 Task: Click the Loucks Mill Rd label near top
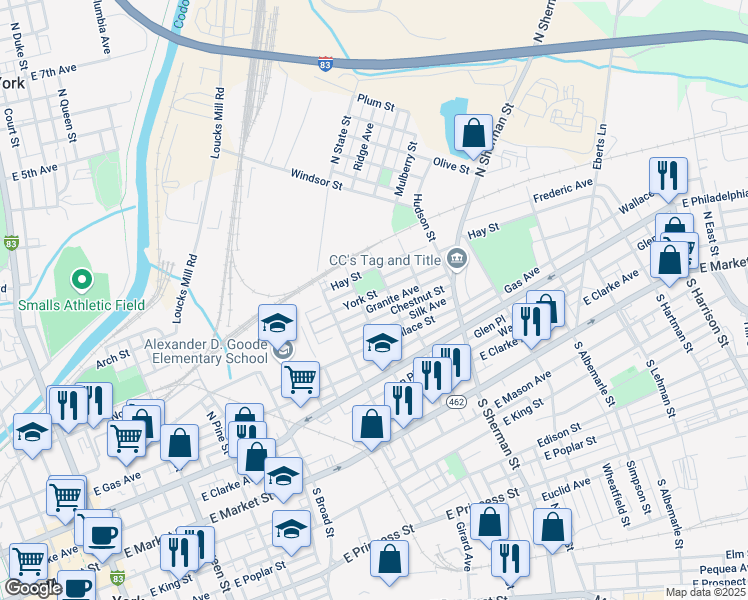217,123
